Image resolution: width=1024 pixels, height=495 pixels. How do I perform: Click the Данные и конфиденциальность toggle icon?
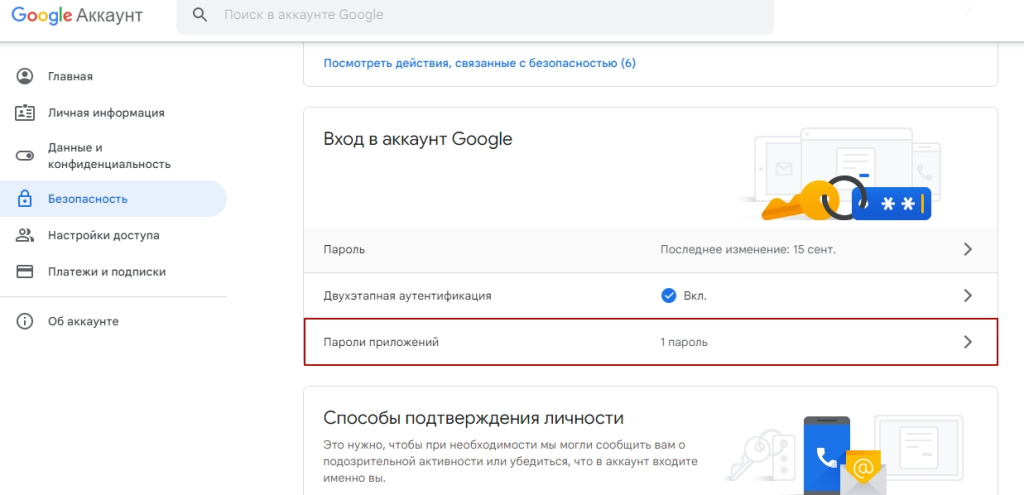coord(25,156)
